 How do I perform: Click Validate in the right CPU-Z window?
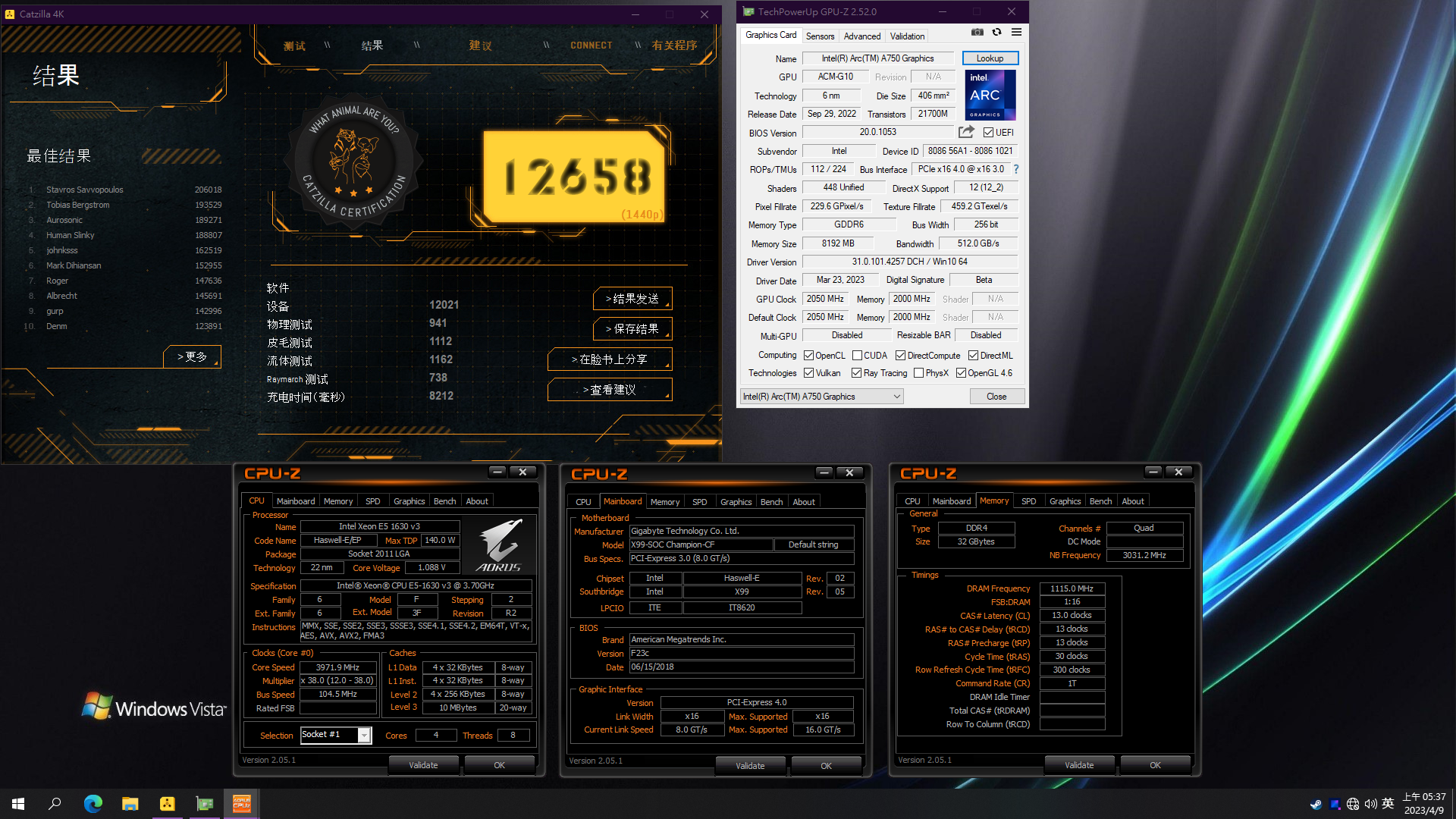pyautogui.click(x=1079, y=765)
